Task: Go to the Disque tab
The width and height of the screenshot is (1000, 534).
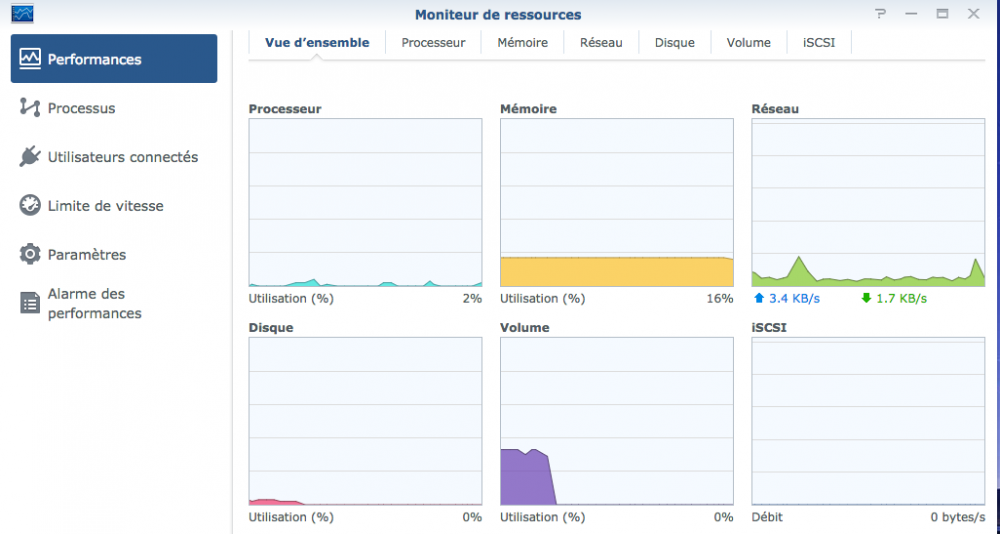Action: point(675,43)
